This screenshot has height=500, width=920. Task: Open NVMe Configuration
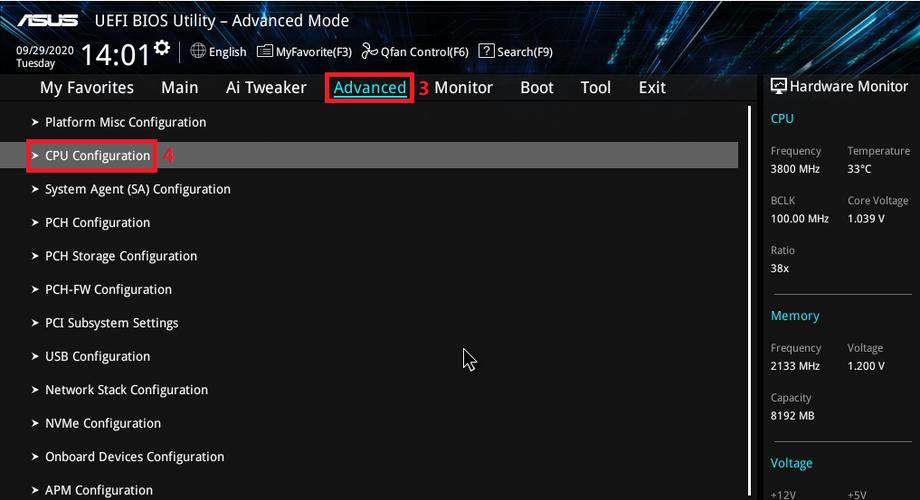pos(103,423)
